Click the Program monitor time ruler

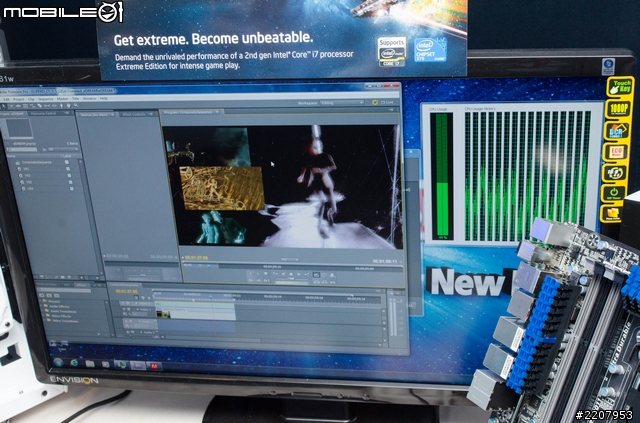(292, 266)
